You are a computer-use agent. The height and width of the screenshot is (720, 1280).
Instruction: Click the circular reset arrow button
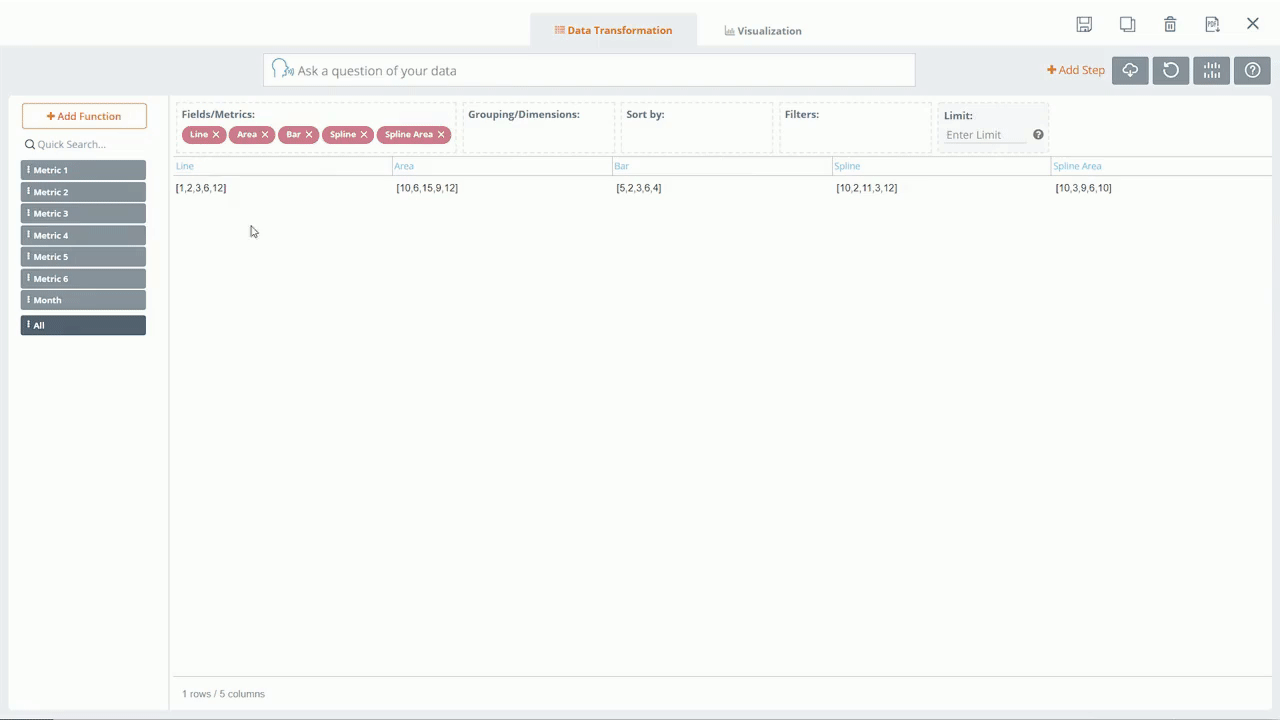point(1171,70)
